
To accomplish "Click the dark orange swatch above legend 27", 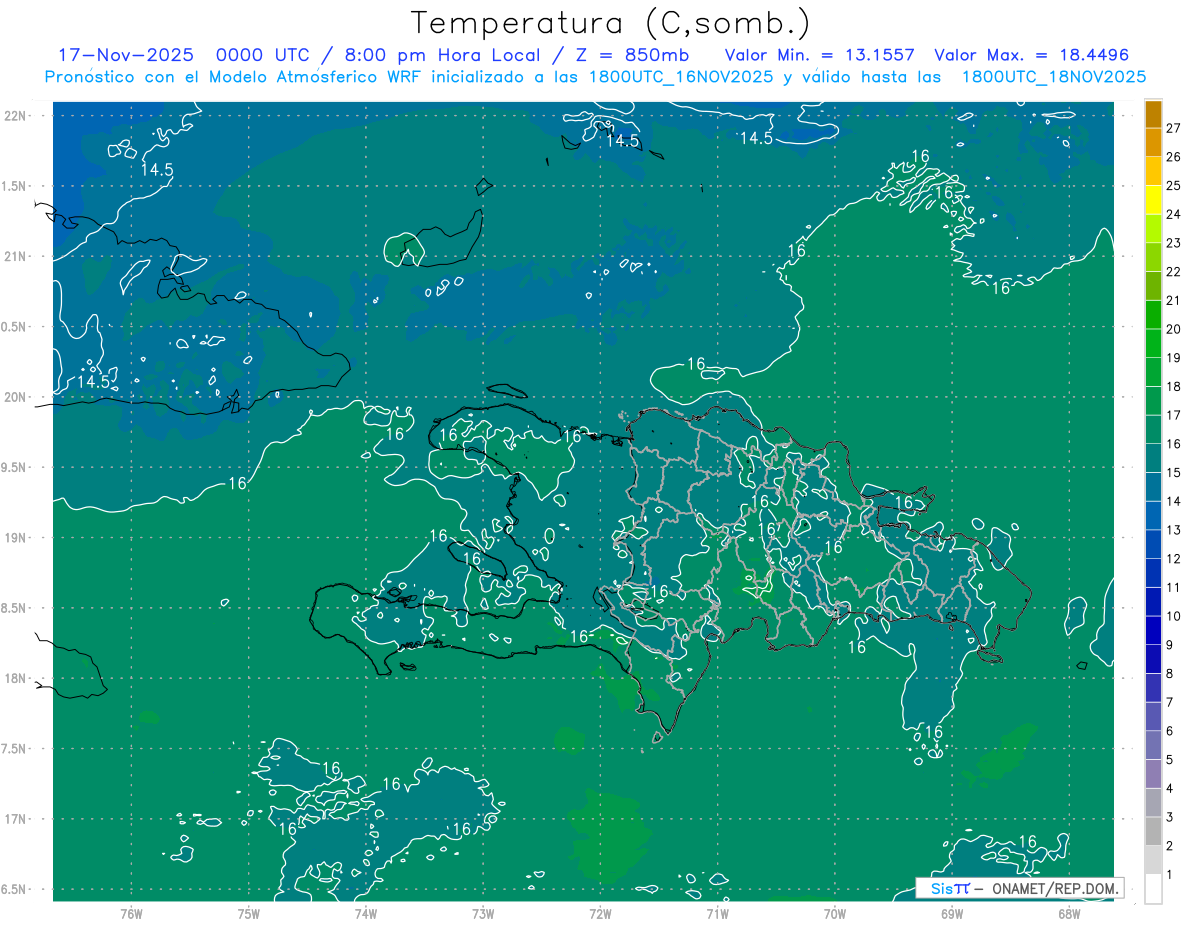I will 1153,114.
